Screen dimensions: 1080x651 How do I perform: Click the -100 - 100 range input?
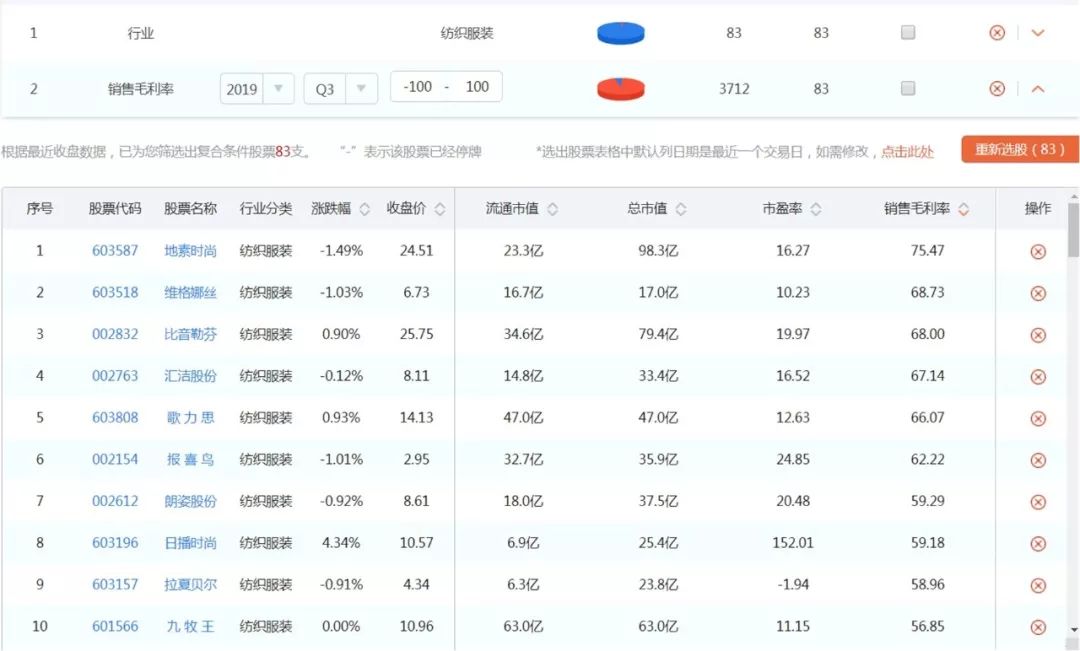pyautogui.click(x=446, y=87)
